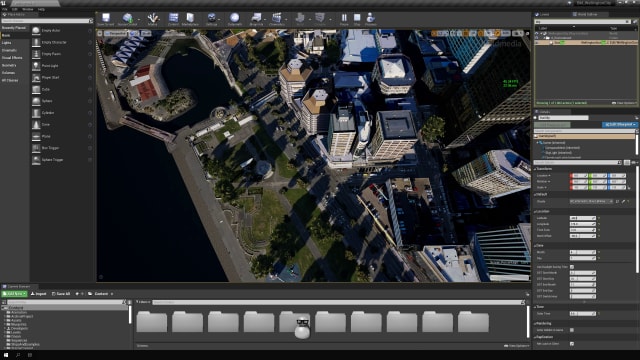Select the Point Light icon
Screen dimensions: 640x360
tap(36, 66)
